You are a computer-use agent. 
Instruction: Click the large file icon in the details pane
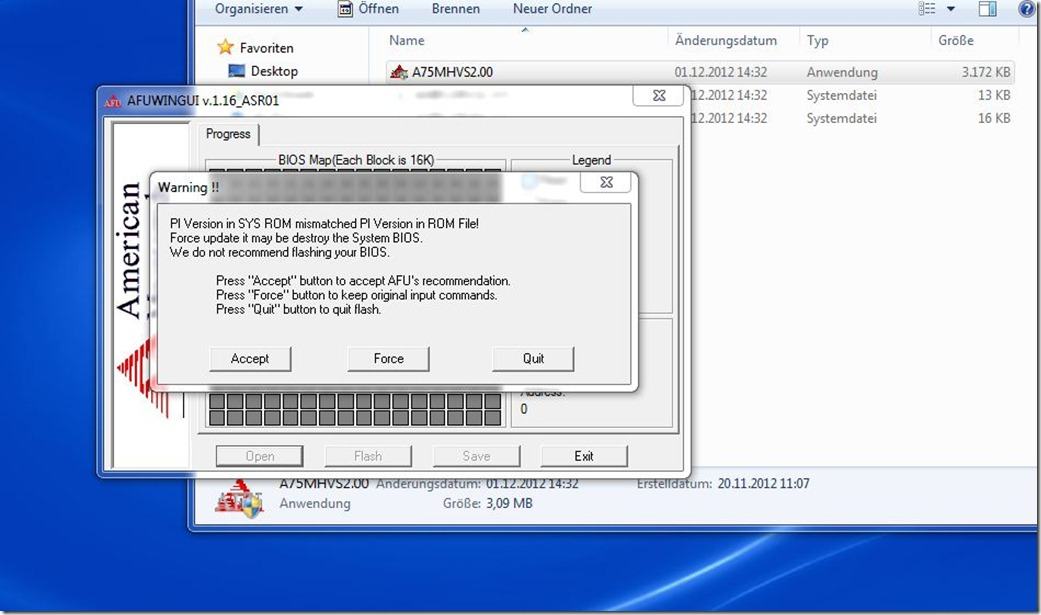click(x=239, y=499)
